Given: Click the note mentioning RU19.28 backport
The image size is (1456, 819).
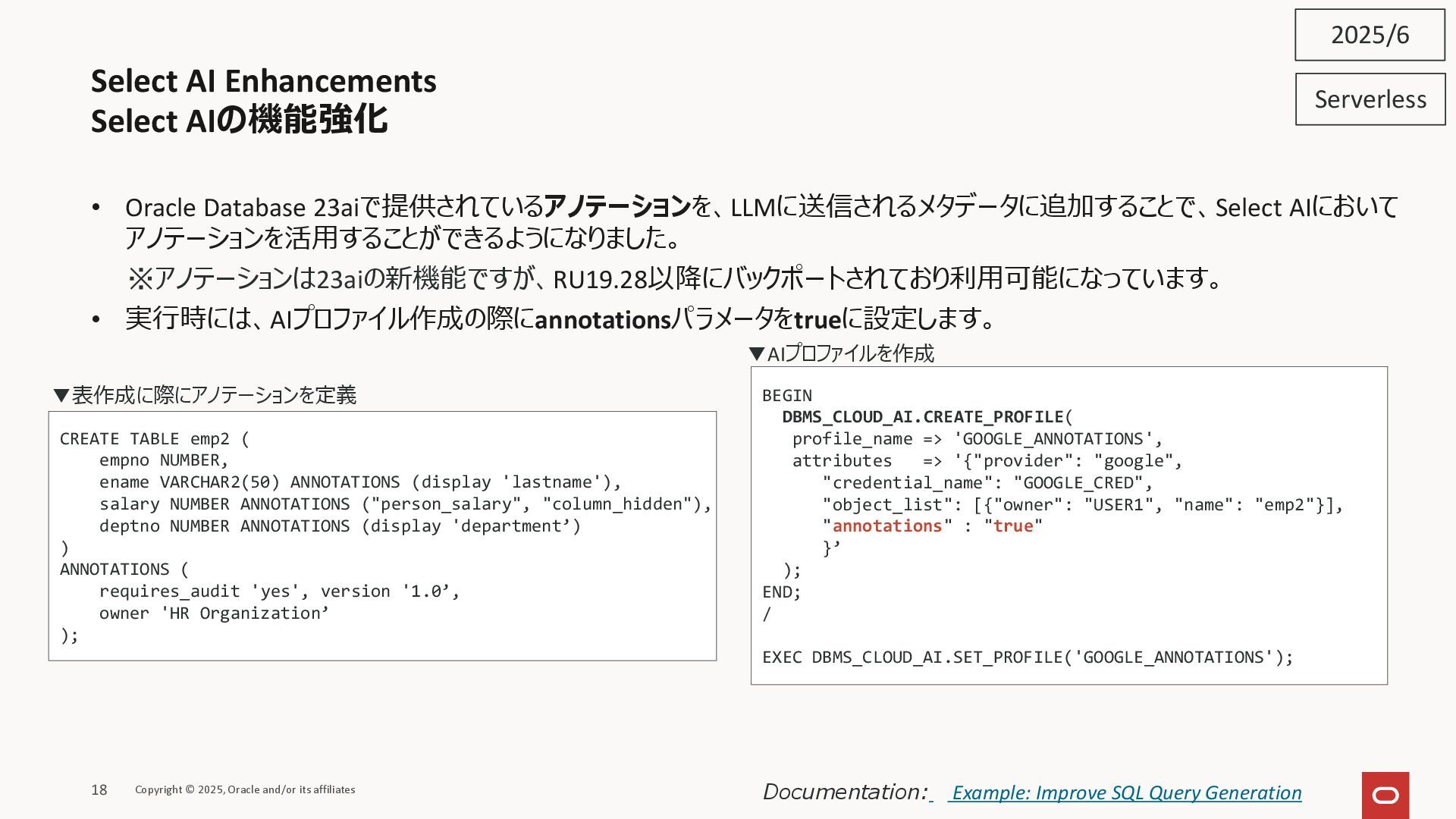Looking at the screenshot, I should pos(675,278).
